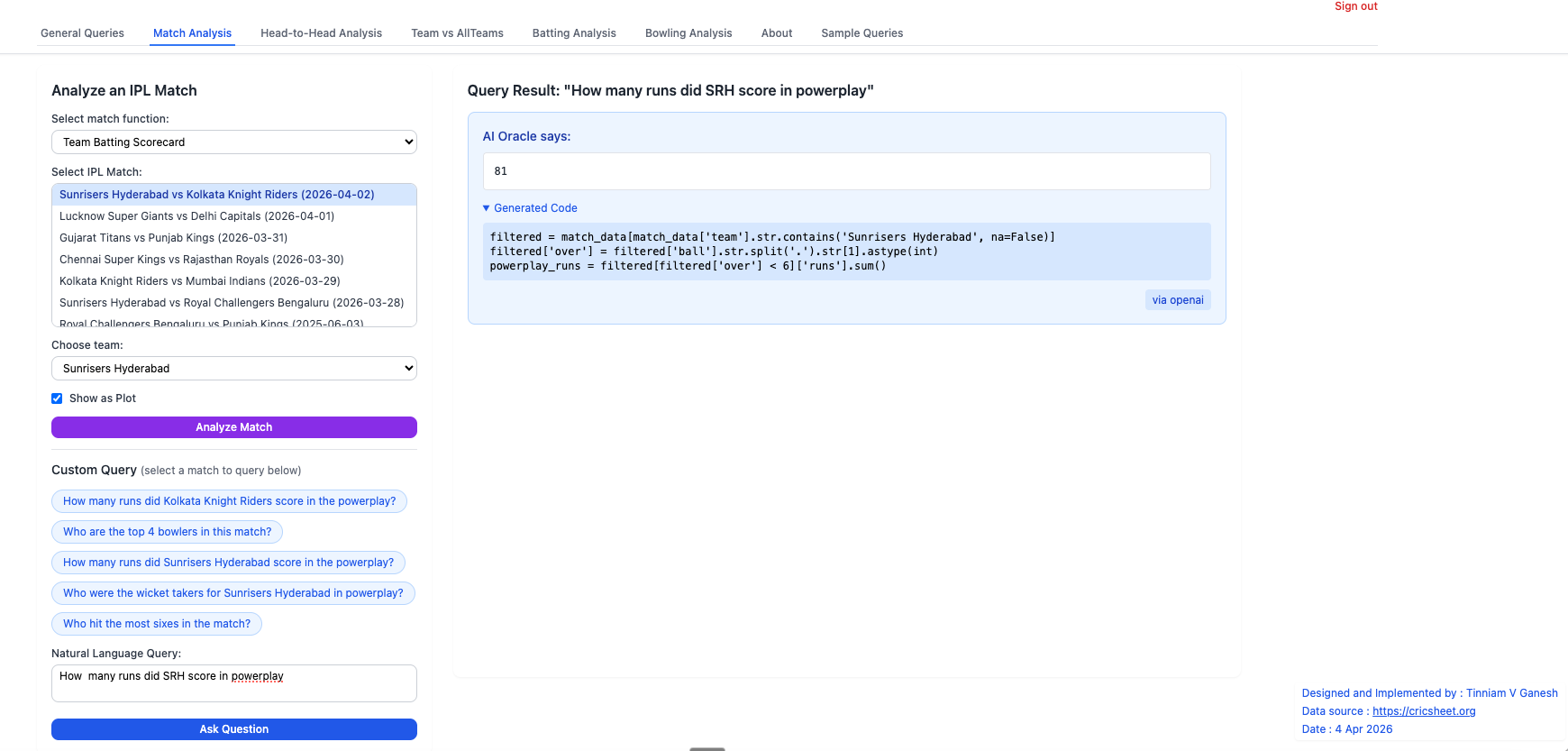Open the Choose team dropdown
This screenshot has width=1568, height=751.
point(233,369)
